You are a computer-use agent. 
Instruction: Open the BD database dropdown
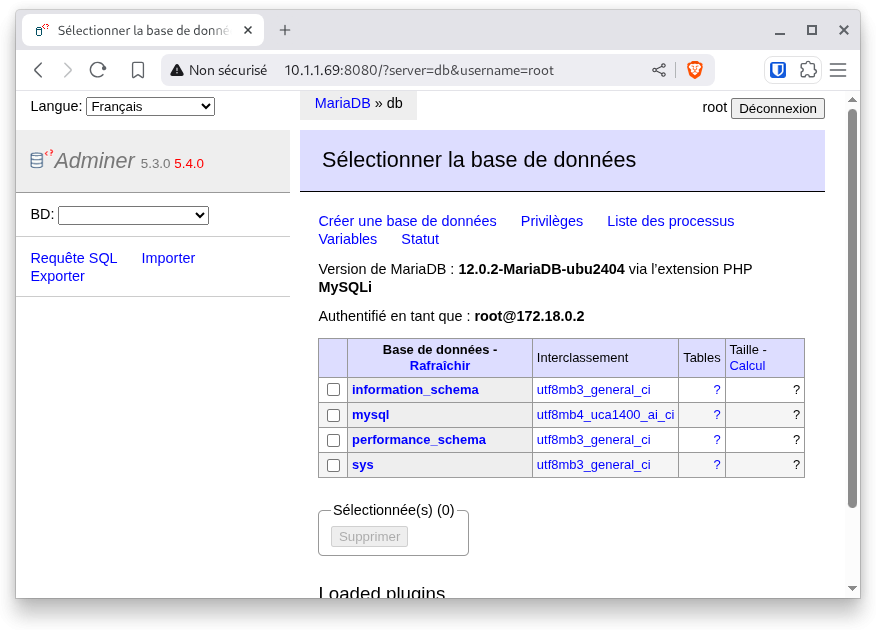coord(134,215)
